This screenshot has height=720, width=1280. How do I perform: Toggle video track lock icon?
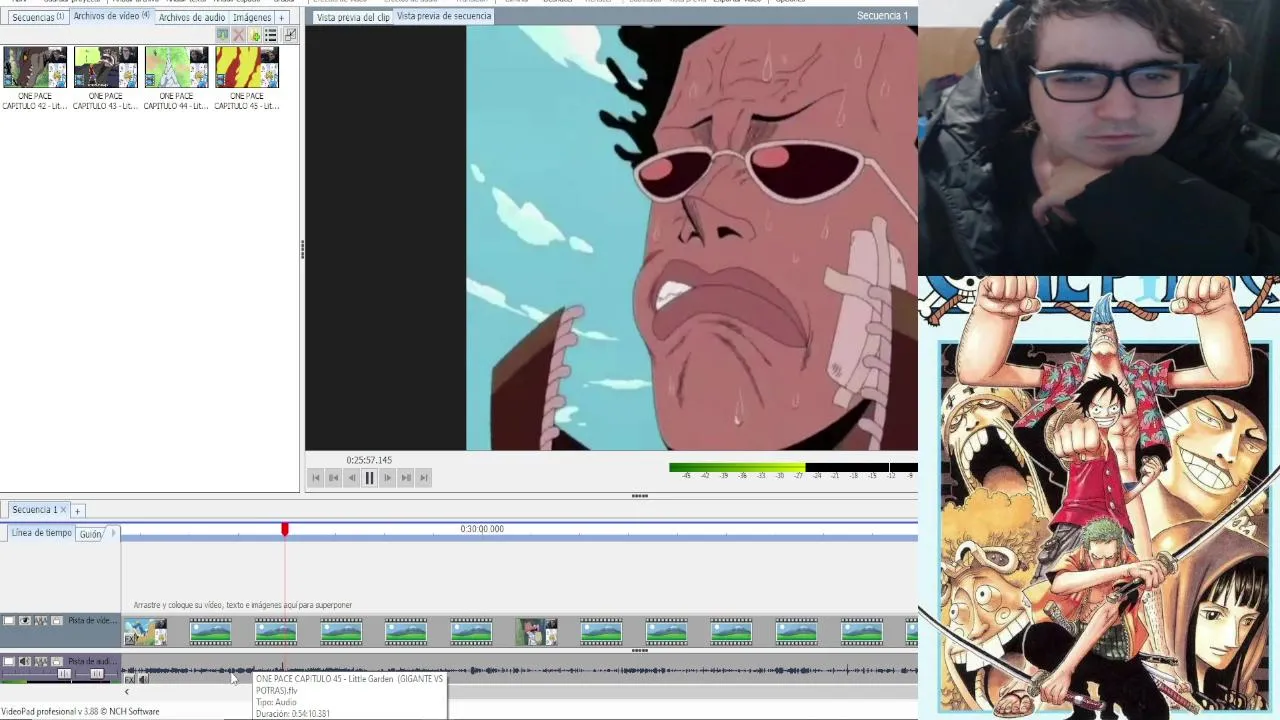point(57,621)
